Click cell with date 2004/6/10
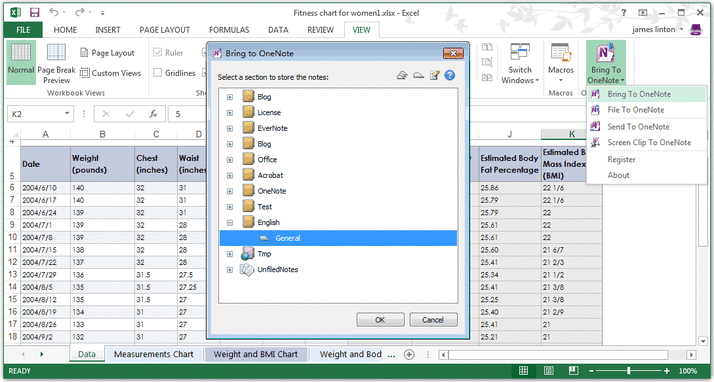 click(46, 188)
